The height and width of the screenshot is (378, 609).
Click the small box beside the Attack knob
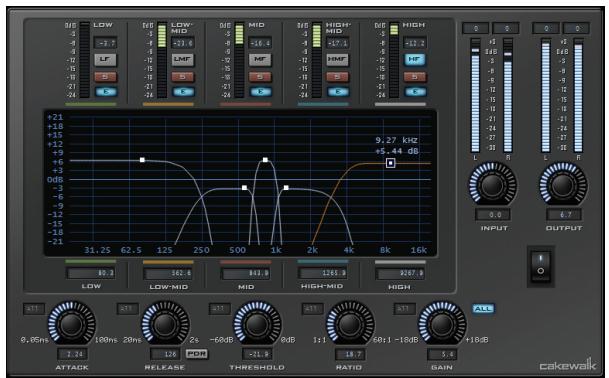pos(34,309)
